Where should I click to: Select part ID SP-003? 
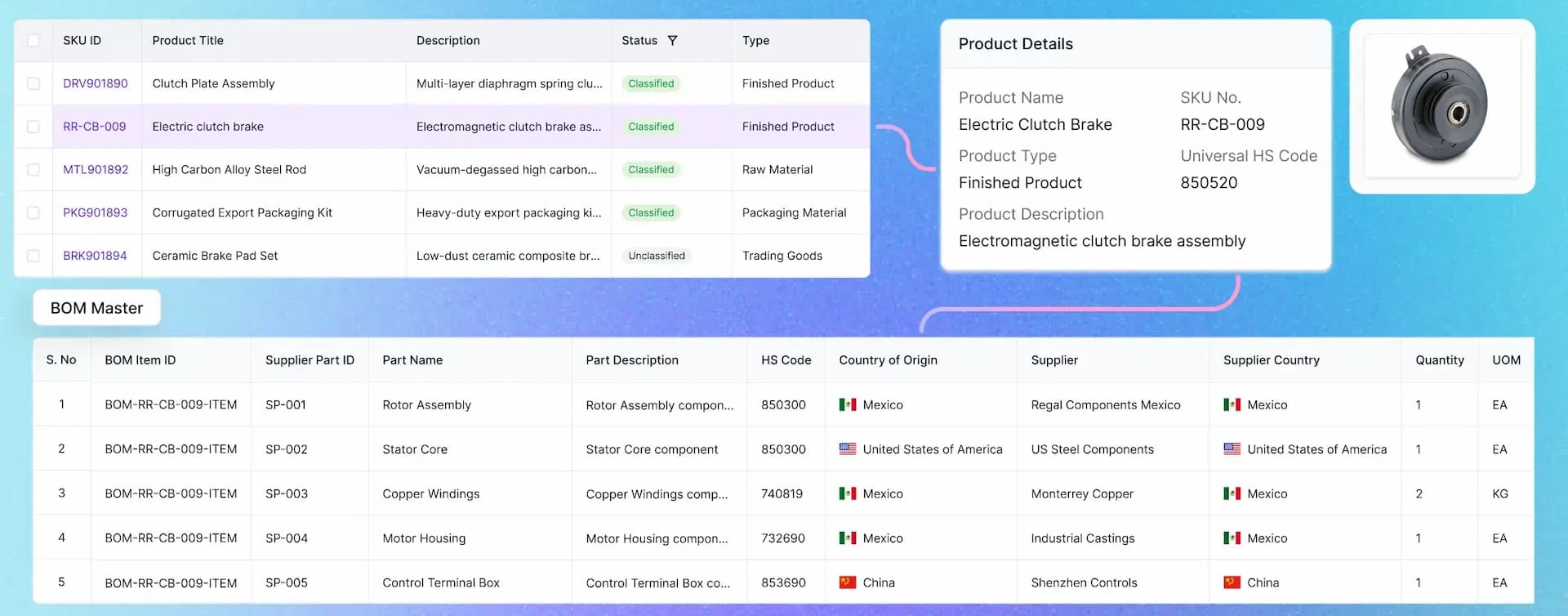click(x=287, y=493)
